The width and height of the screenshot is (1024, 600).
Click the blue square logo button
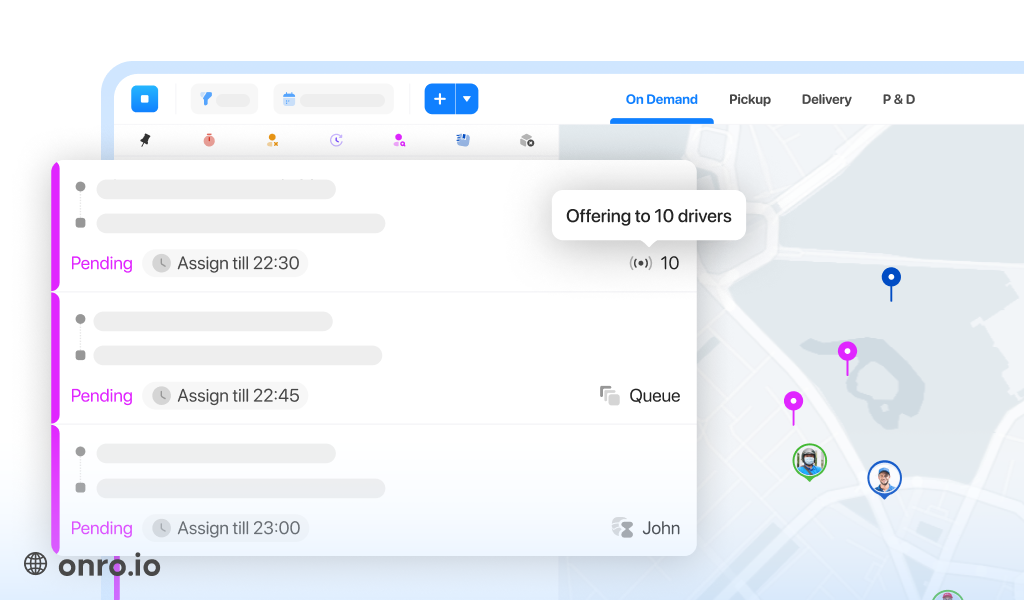(x=144, y=99)
